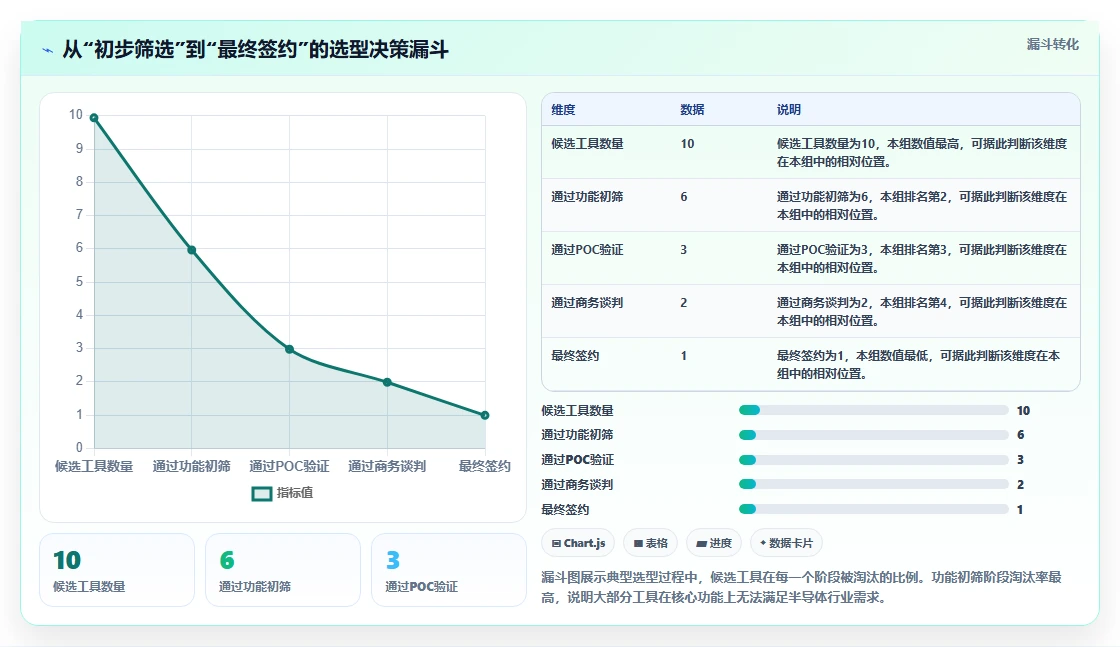Click the 漏斗转化 tag in header
The width and height of the screenshot is (1120, 647).
[1052, 44]
